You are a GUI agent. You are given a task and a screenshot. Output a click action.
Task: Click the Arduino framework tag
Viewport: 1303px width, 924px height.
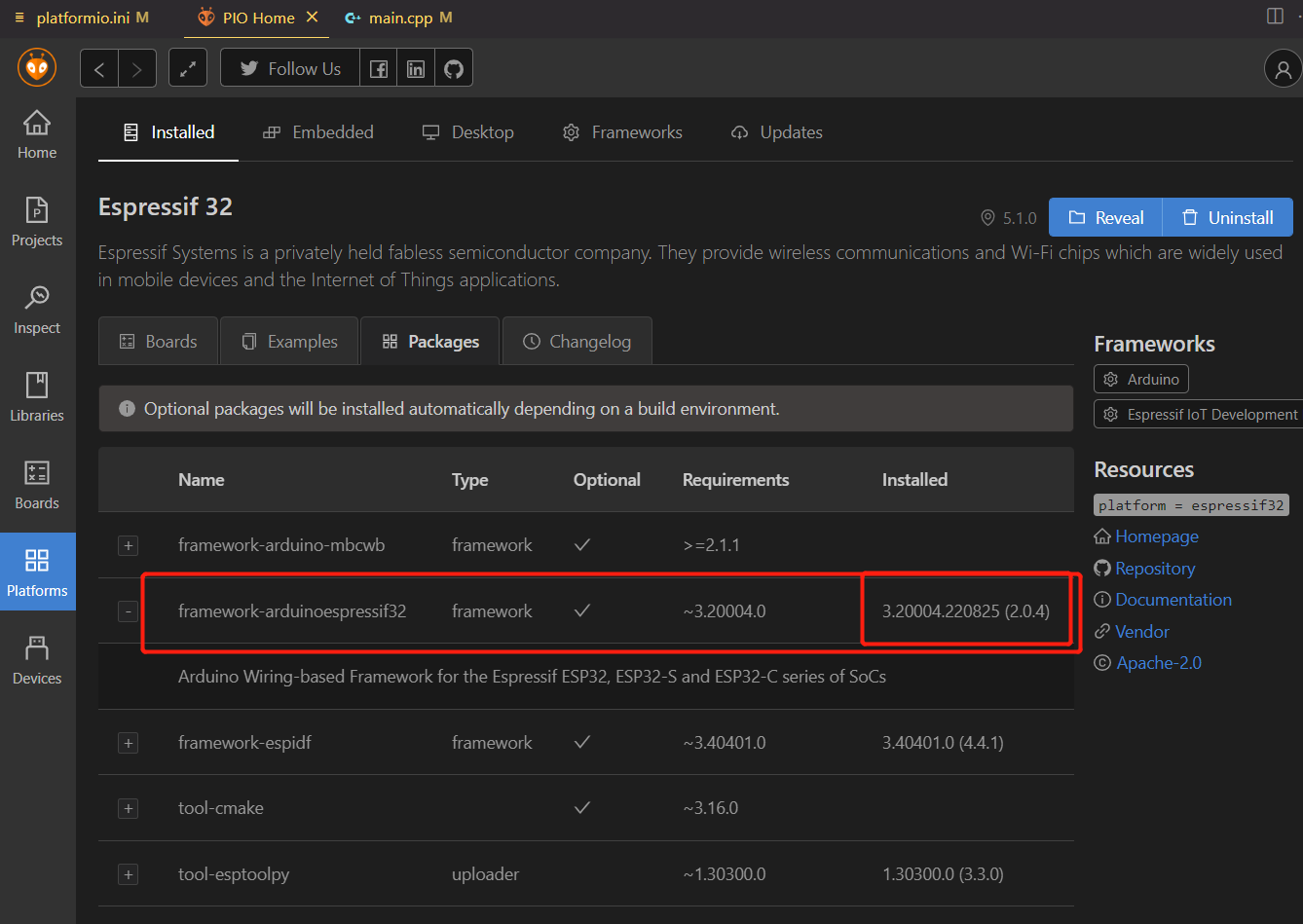(x=1141, y=380)
